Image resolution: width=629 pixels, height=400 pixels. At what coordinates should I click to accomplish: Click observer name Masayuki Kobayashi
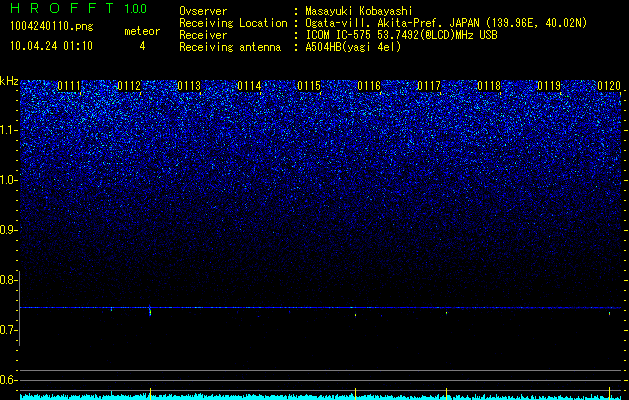pyautogui.click(x=359, y=12)
